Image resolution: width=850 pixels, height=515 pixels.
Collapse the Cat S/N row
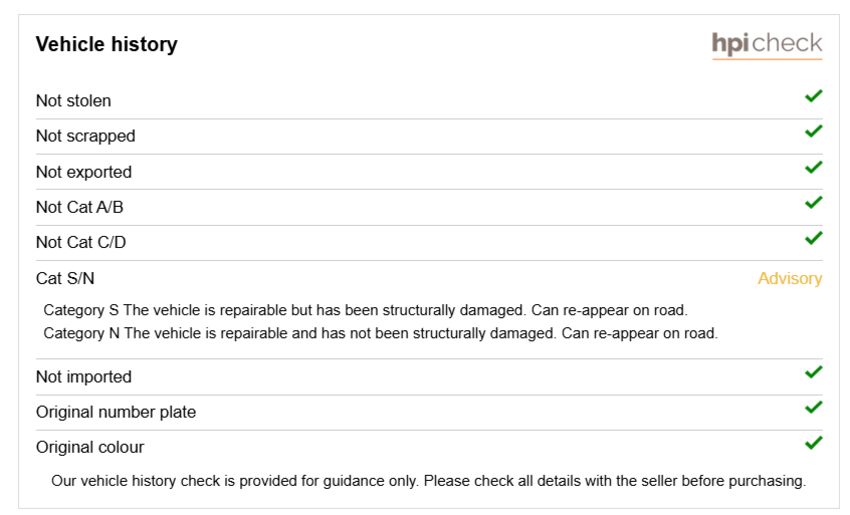click(429, 278)
